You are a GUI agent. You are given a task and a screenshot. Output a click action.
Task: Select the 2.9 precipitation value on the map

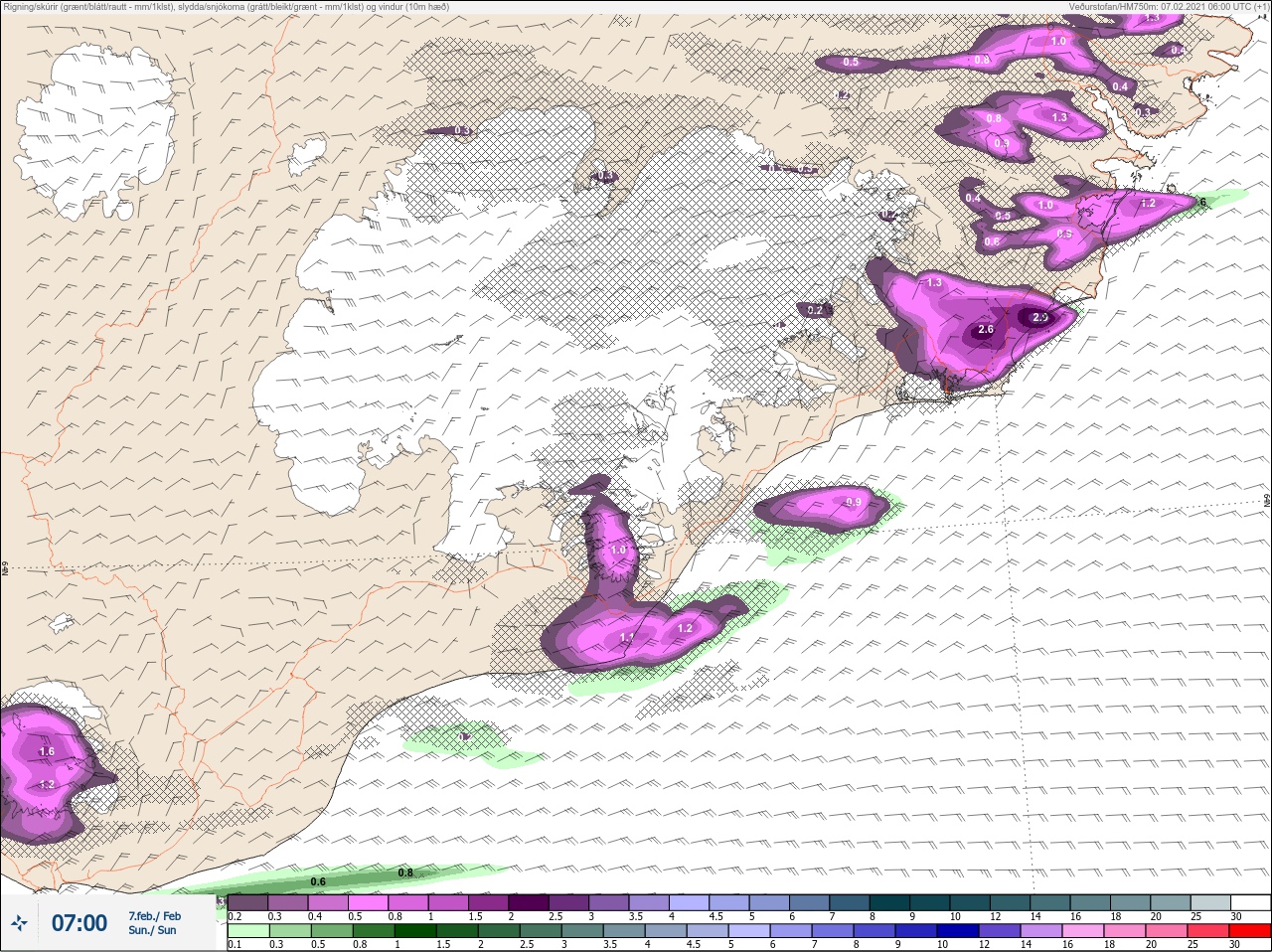1040,318
